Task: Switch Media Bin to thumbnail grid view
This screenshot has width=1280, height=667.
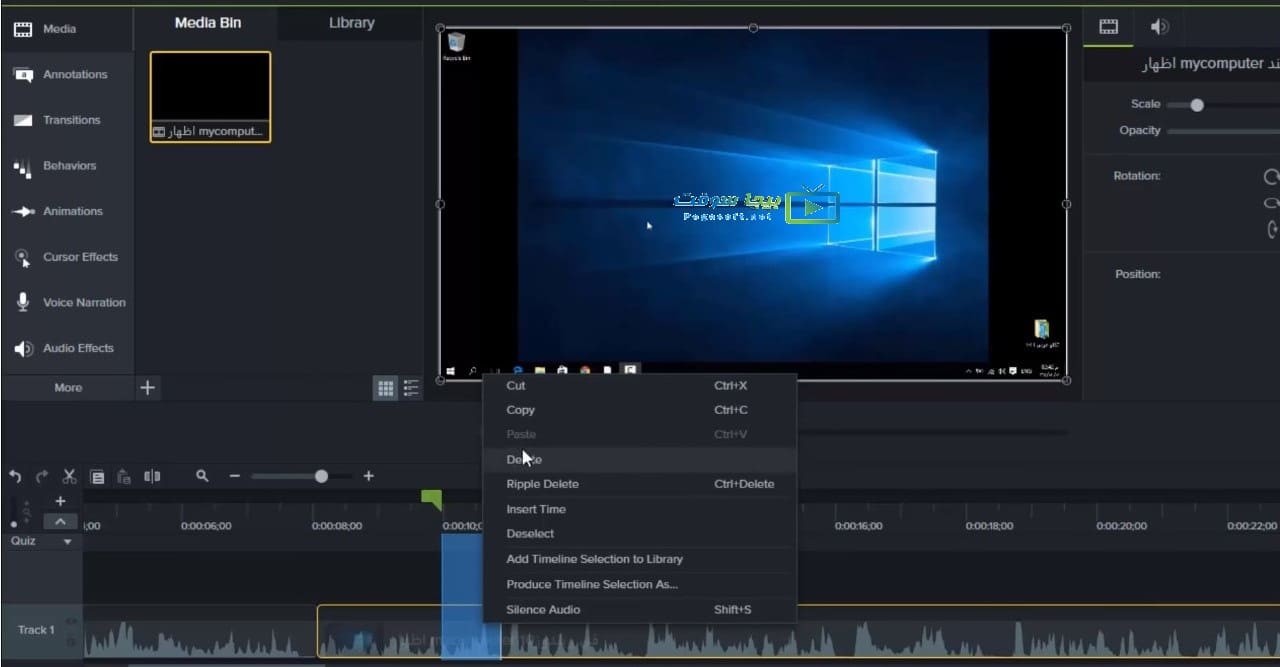Action: click(x=385, y=388)
